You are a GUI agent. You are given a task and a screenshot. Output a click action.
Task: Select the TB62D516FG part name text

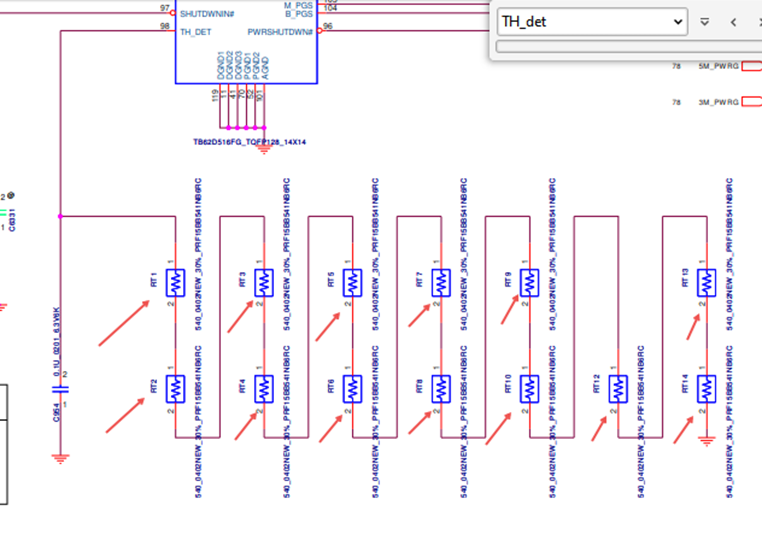coord(249,142)
